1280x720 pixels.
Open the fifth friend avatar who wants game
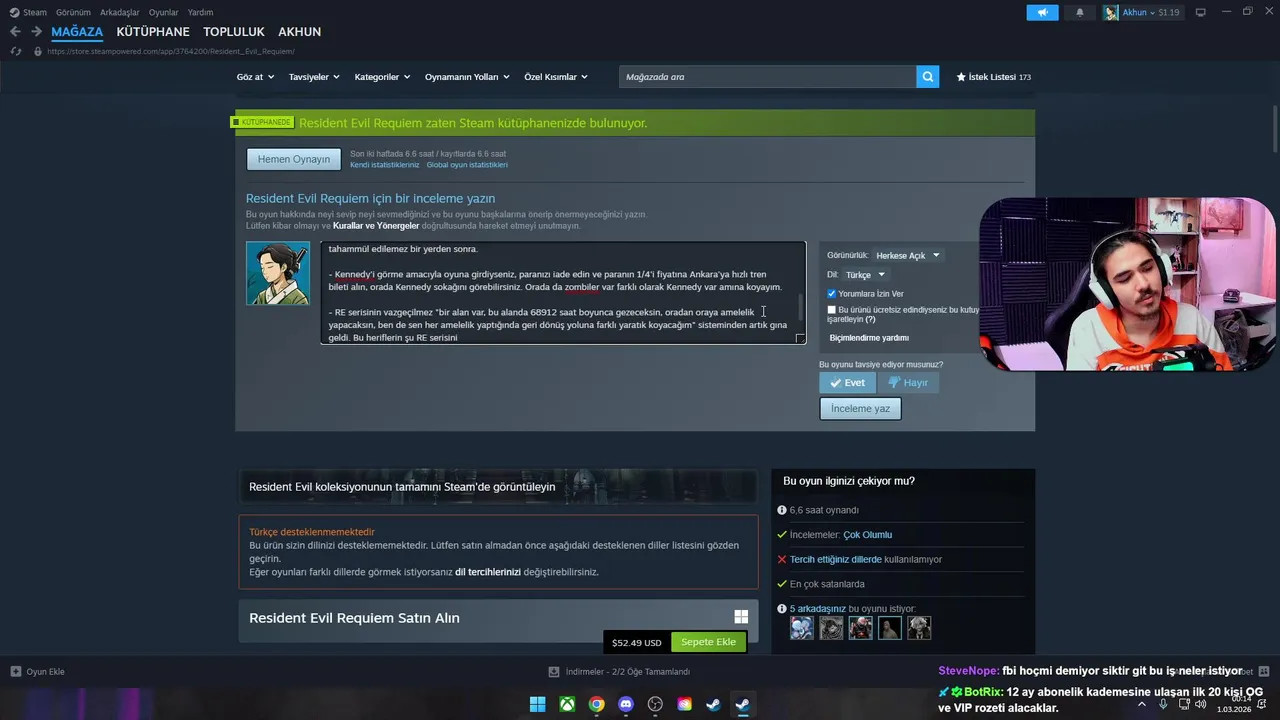pyautogui.click(x=919, y=627)
